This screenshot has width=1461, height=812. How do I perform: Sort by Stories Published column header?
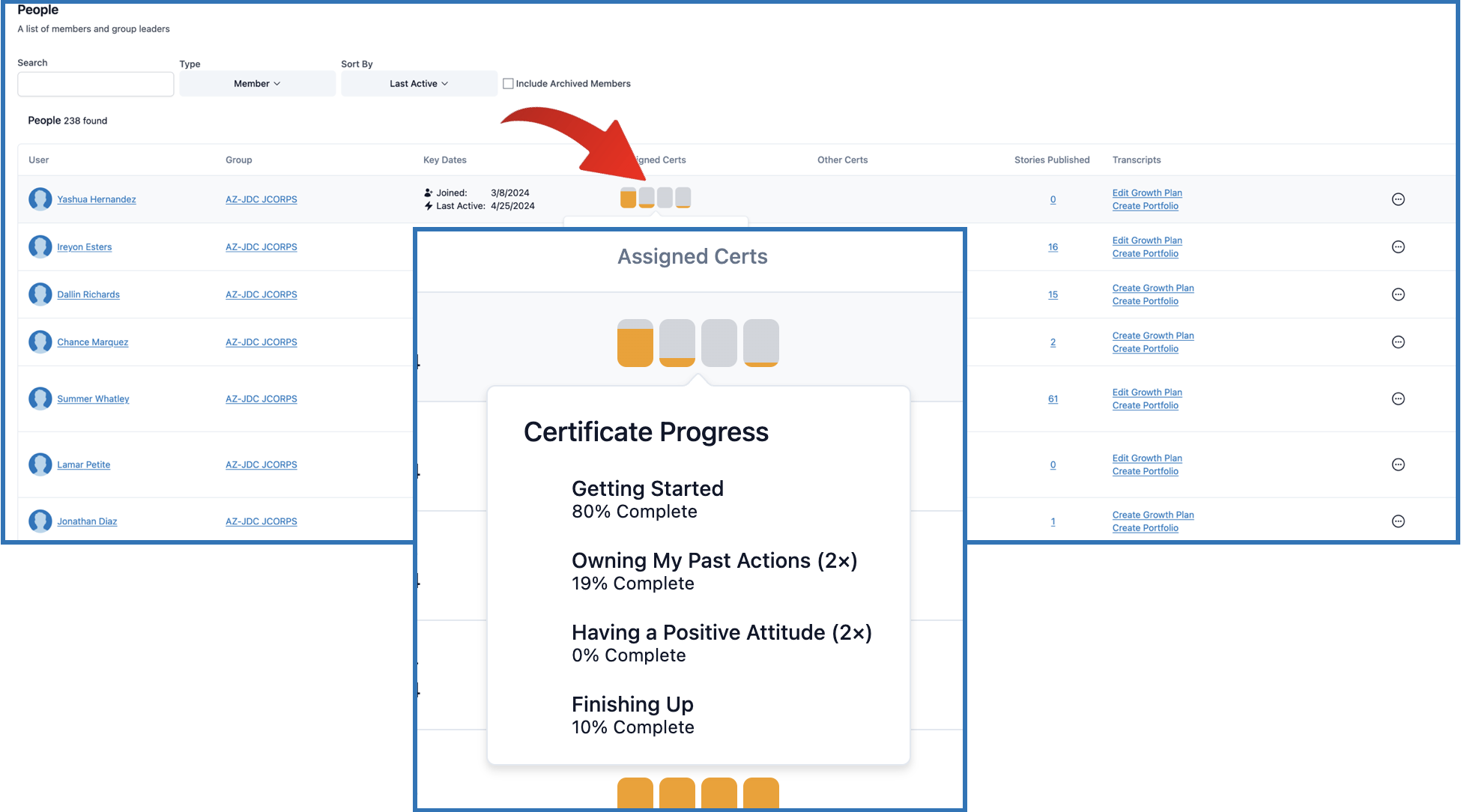click(1051, 160)
